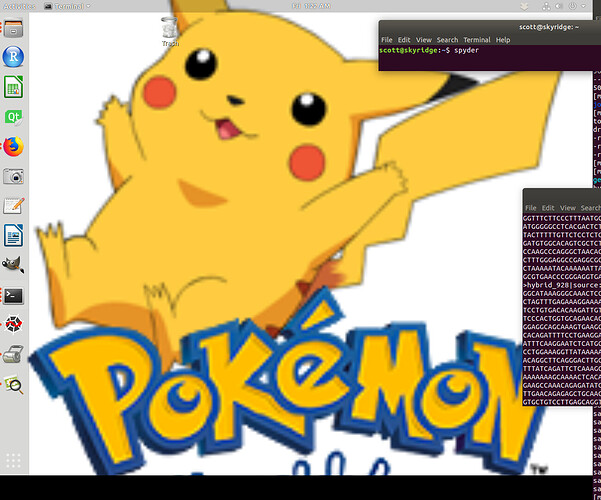
Task: Open Help menu in scott@skyridge terminal
Action: [x=503, y=40]
